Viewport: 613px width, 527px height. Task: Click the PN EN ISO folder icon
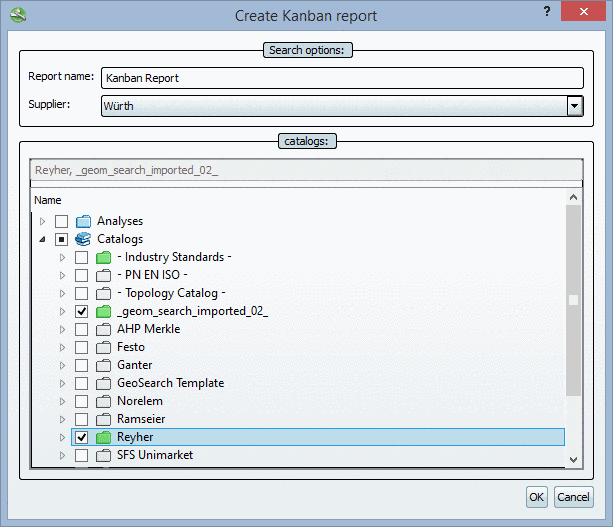tap(104, 275)
